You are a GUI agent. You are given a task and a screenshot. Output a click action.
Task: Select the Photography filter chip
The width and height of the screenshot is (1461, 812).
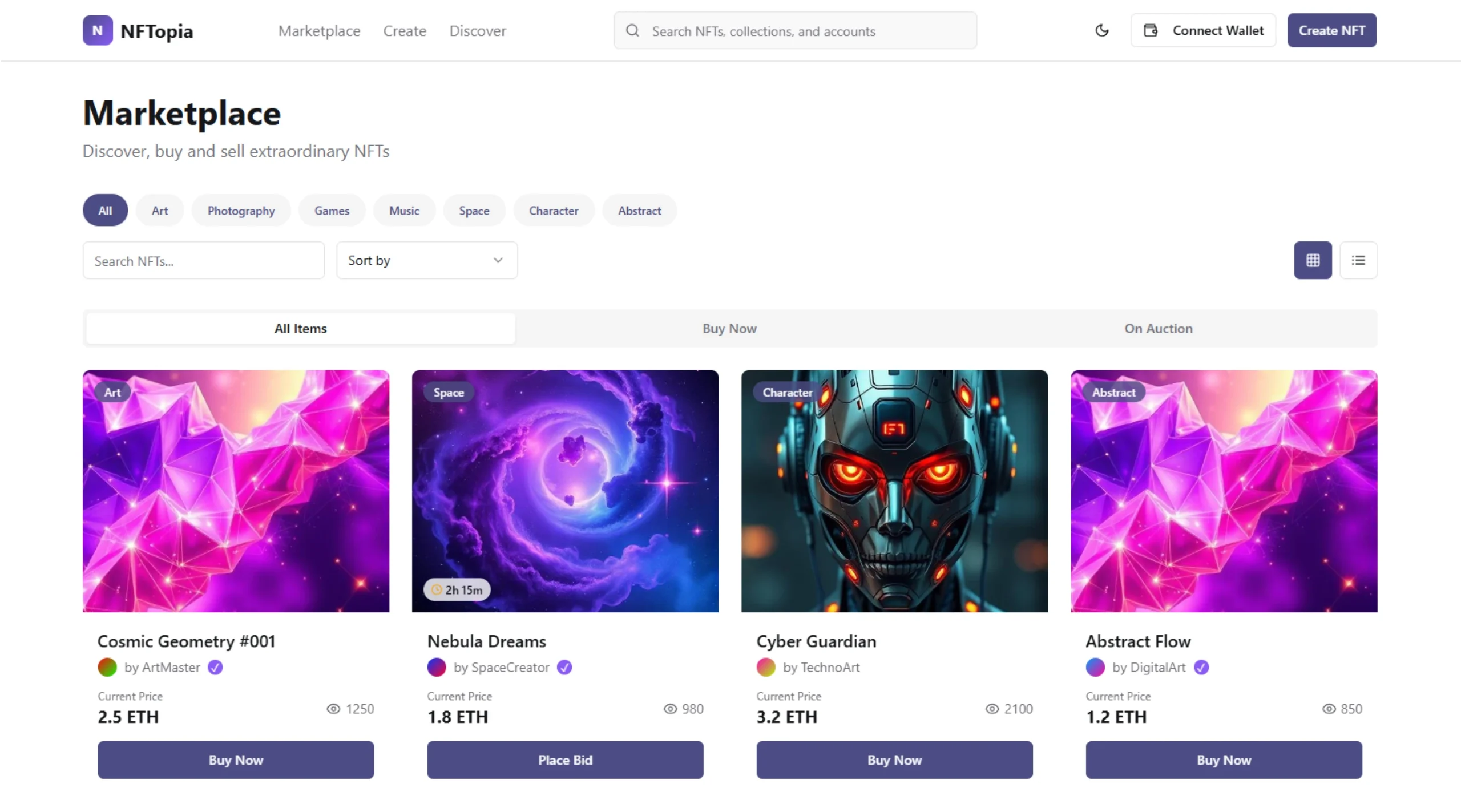(x=241, y=210)
